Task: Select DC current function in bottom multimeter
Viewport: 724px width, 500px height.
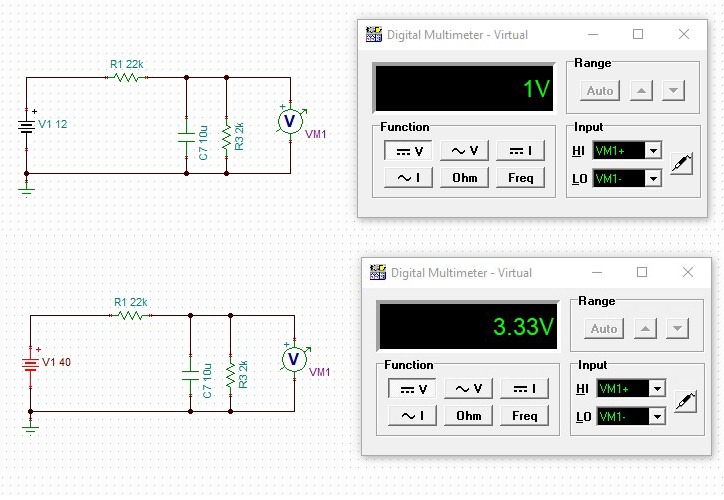Action: point(525,389)
